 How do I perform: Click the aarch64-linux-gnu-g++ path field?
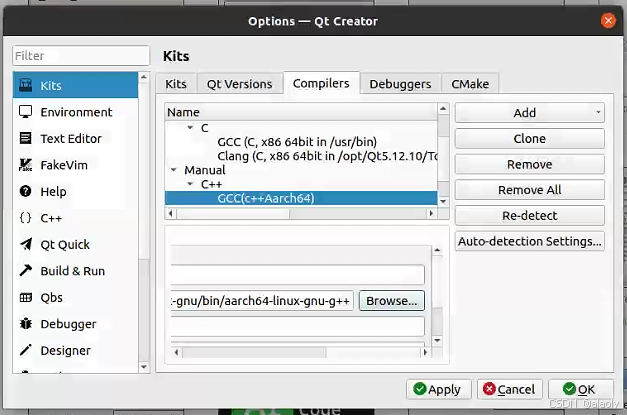coord(262,301)
